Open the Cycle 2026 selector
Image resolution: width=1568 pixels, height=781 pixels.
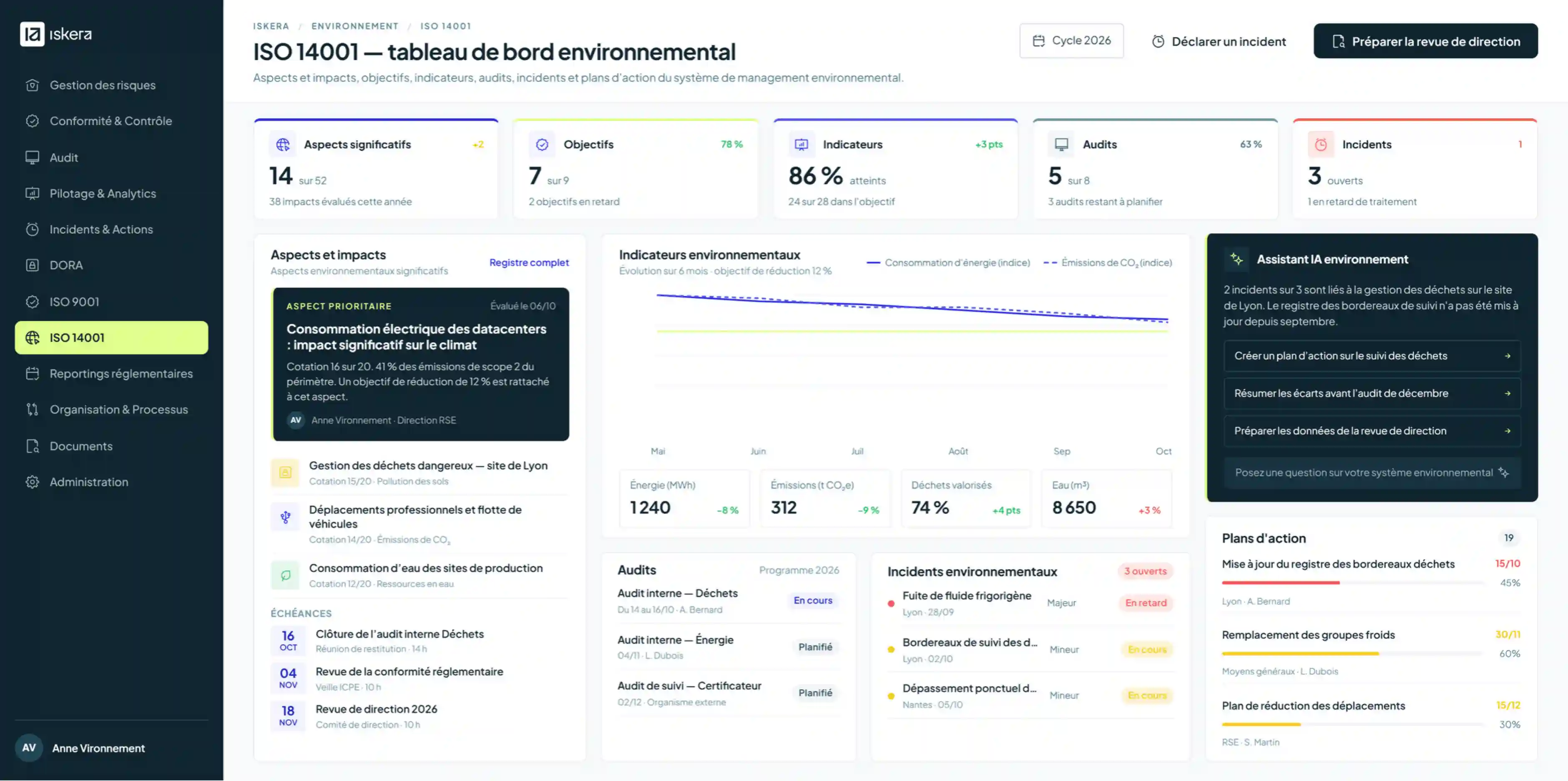[1071, 41]
